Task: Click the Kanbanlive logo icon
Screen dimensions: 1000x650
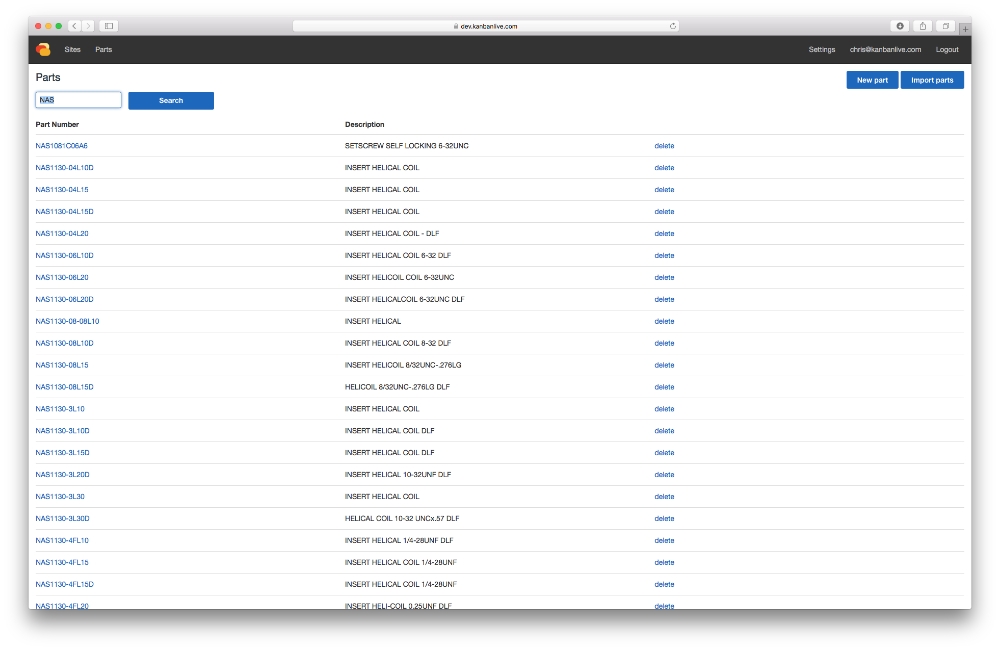Action: coord(43,49)
